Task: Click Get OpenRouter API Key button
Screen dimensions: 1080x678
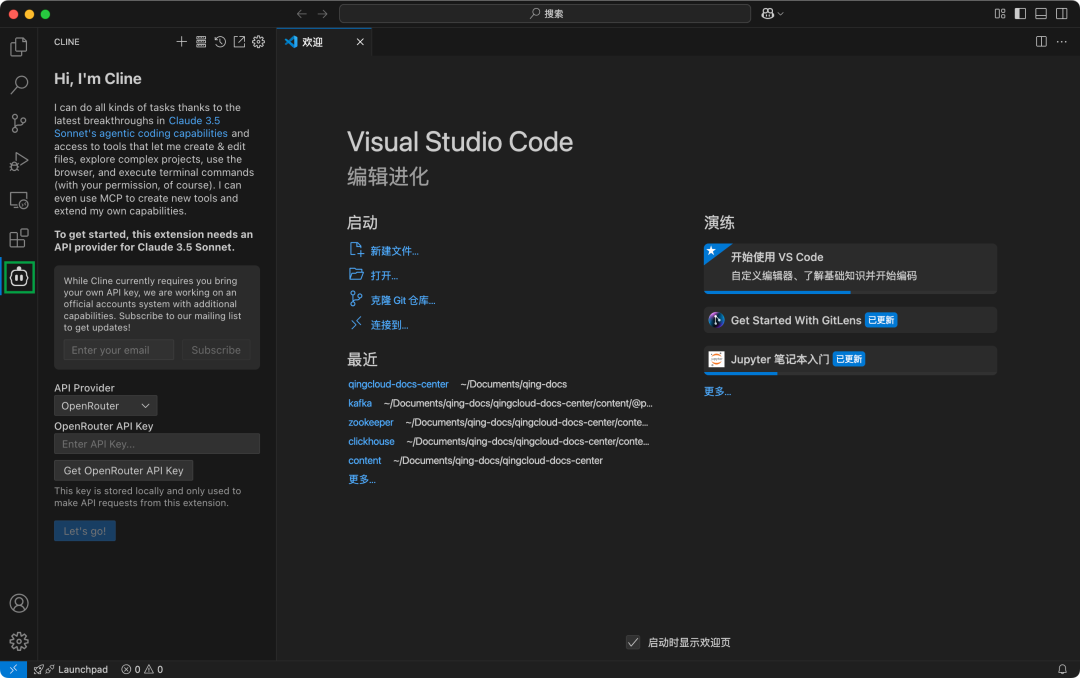Action: pos(123,470)
